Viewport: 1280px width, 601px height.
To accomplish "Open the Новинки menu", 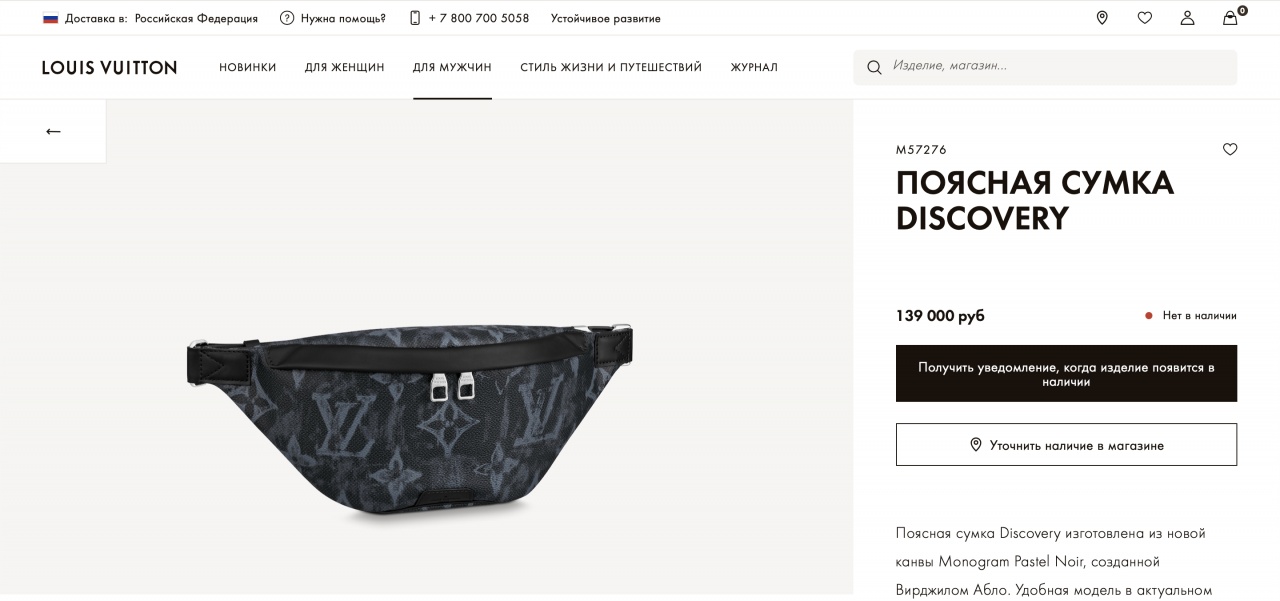I will 248,67.
